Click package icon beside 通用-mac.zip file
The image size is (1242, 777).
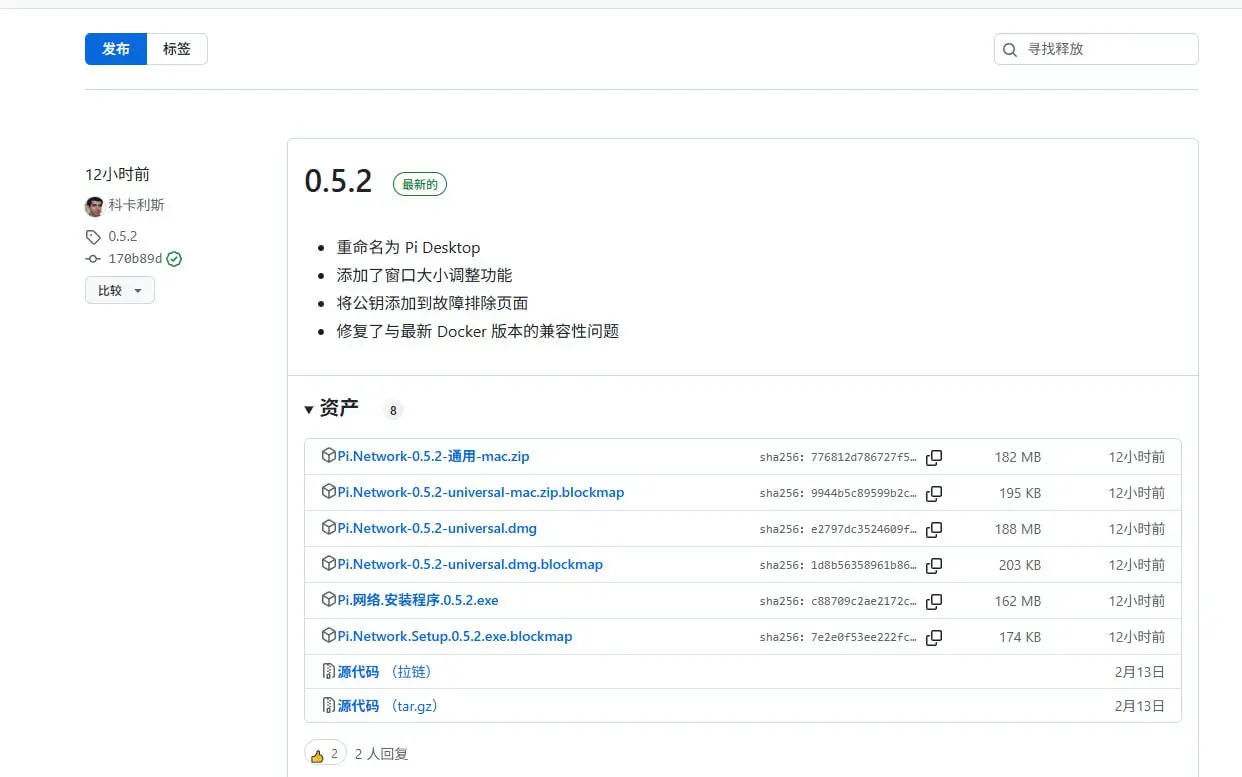(328, 455)
